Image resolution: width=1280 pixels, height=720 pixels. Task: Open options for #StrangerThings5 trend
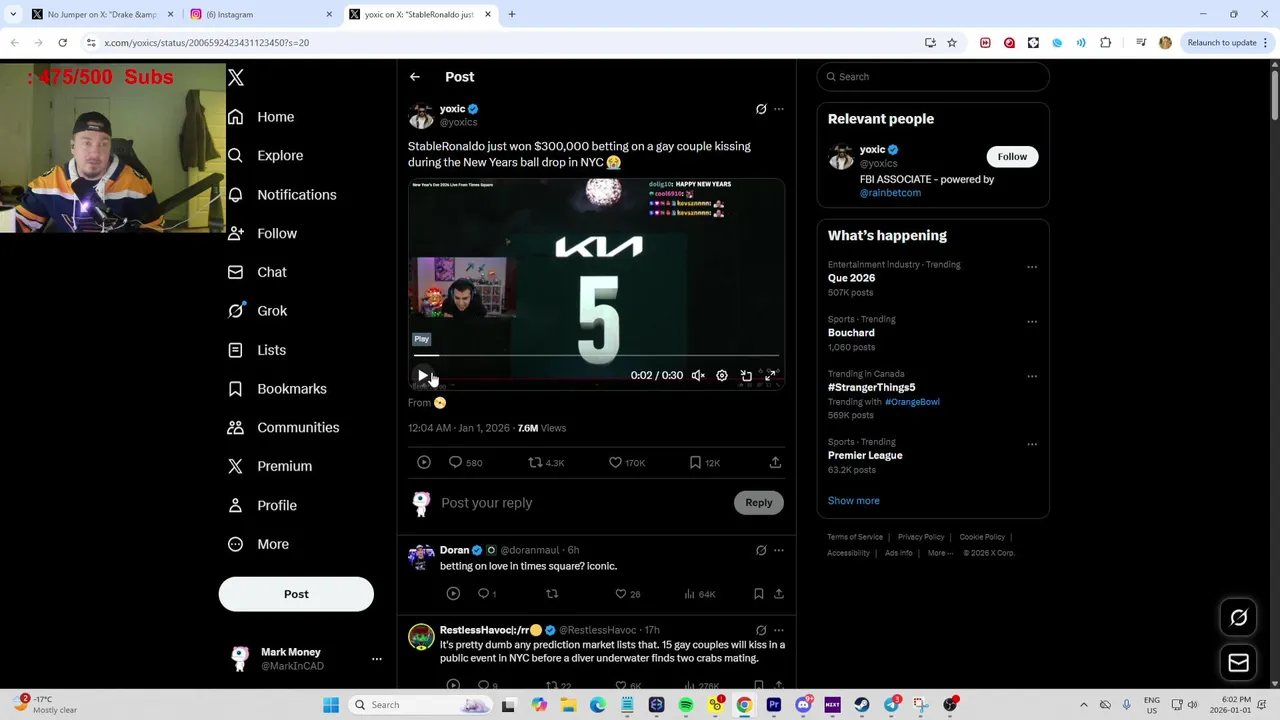pyautogui.click(x=1032, y=376)
